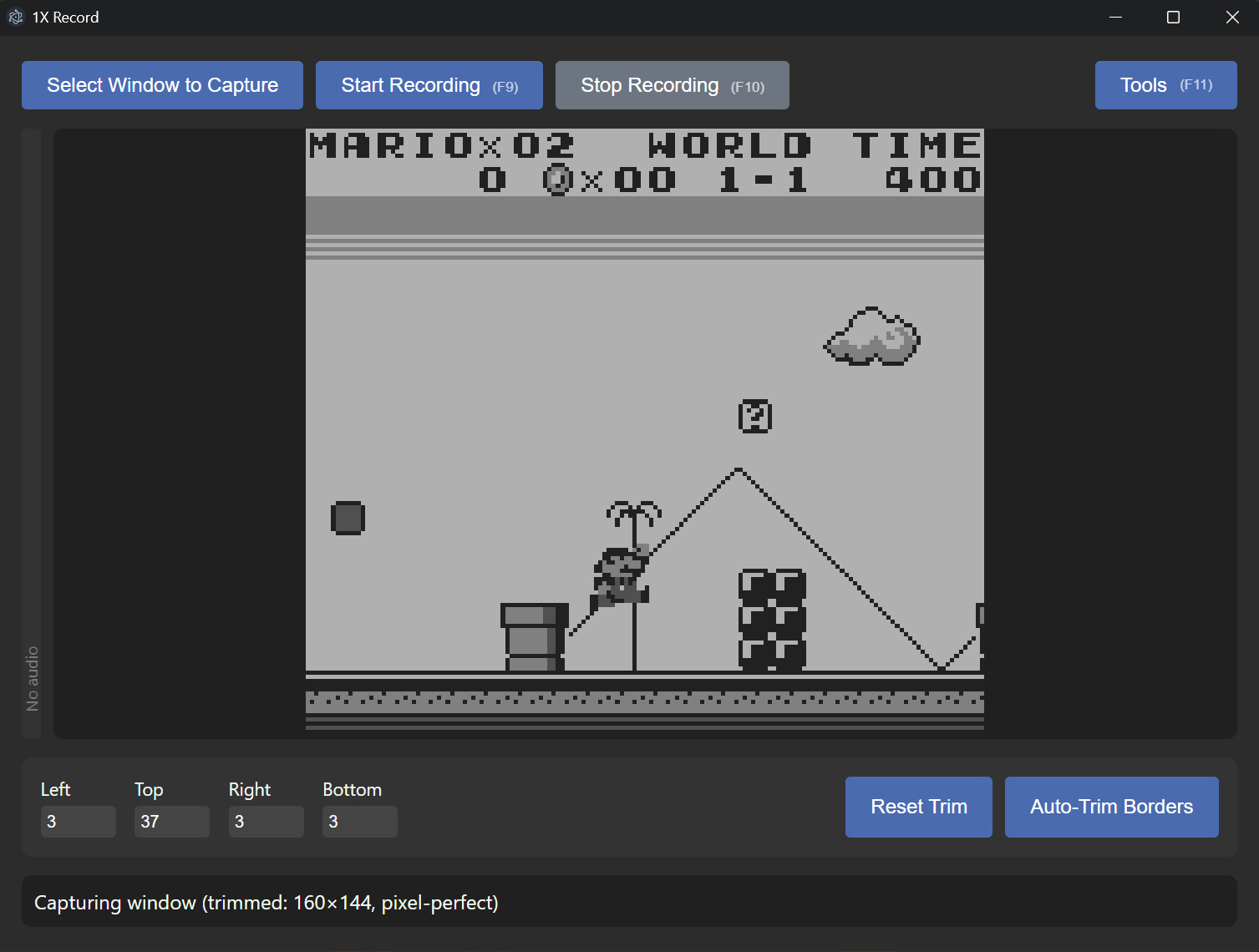Maximize the 1X Record window
This screenshot has width=1259, height=952.
[1173, 18]
